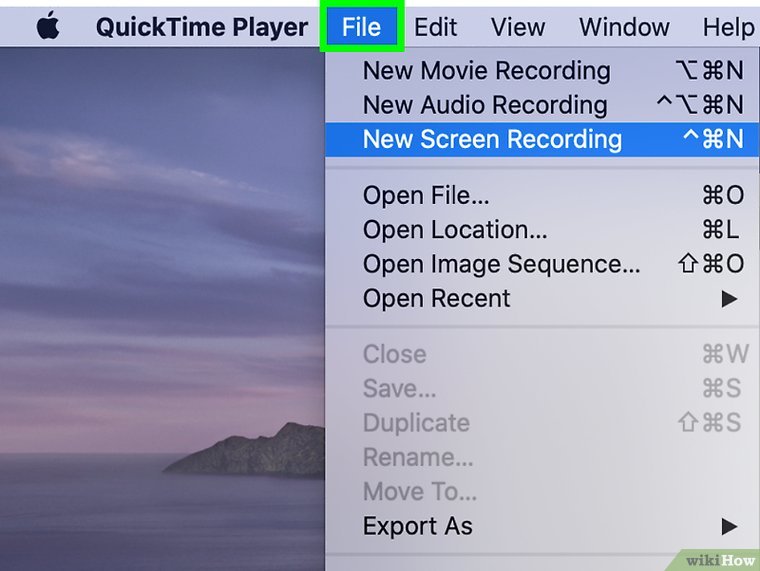Click the Open Recent submenu arrow
760x571 pixels.
pyautogui.click(x=729, y=299)
